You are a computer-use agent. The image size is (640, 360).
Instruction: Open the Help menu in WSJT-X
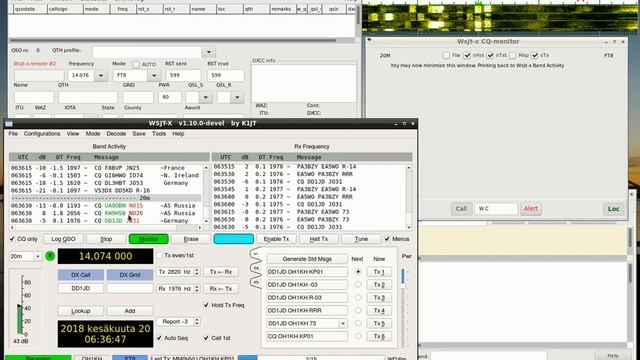[x=178, y=134]
